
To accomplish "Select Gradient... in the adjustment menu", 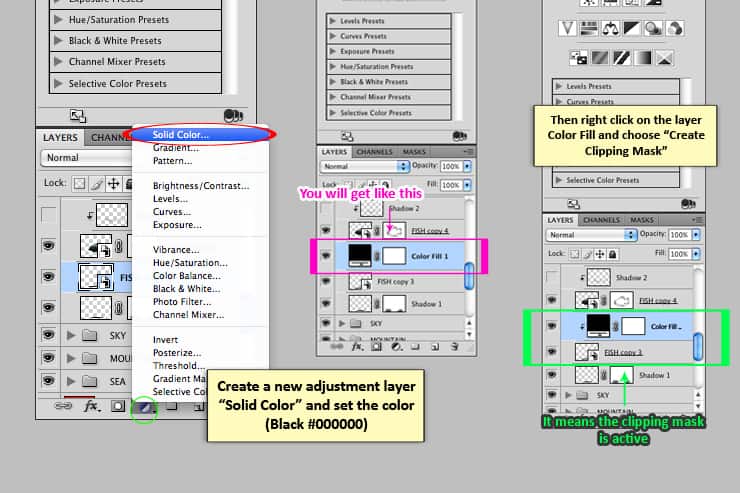I will (174, 148).
